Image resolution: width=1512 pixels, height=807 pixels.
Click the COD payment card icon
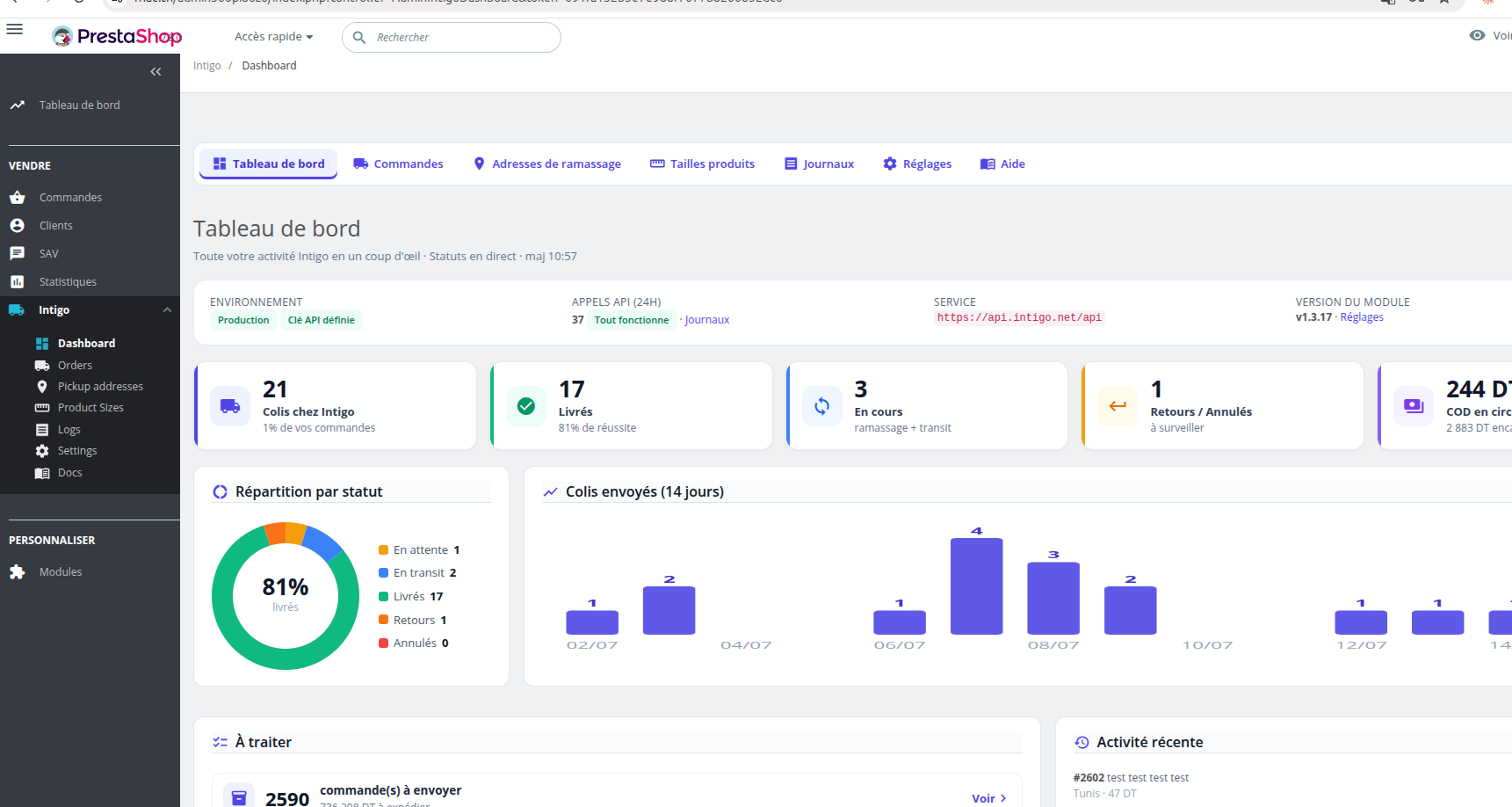tap(1414, 406)
